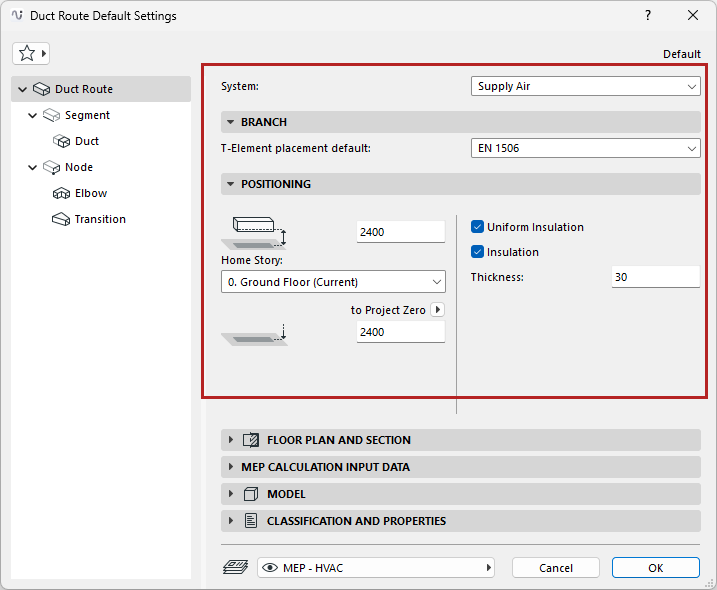Collapse the Segment tree node chevron
The image size is (717, 590).
[32, 115]
